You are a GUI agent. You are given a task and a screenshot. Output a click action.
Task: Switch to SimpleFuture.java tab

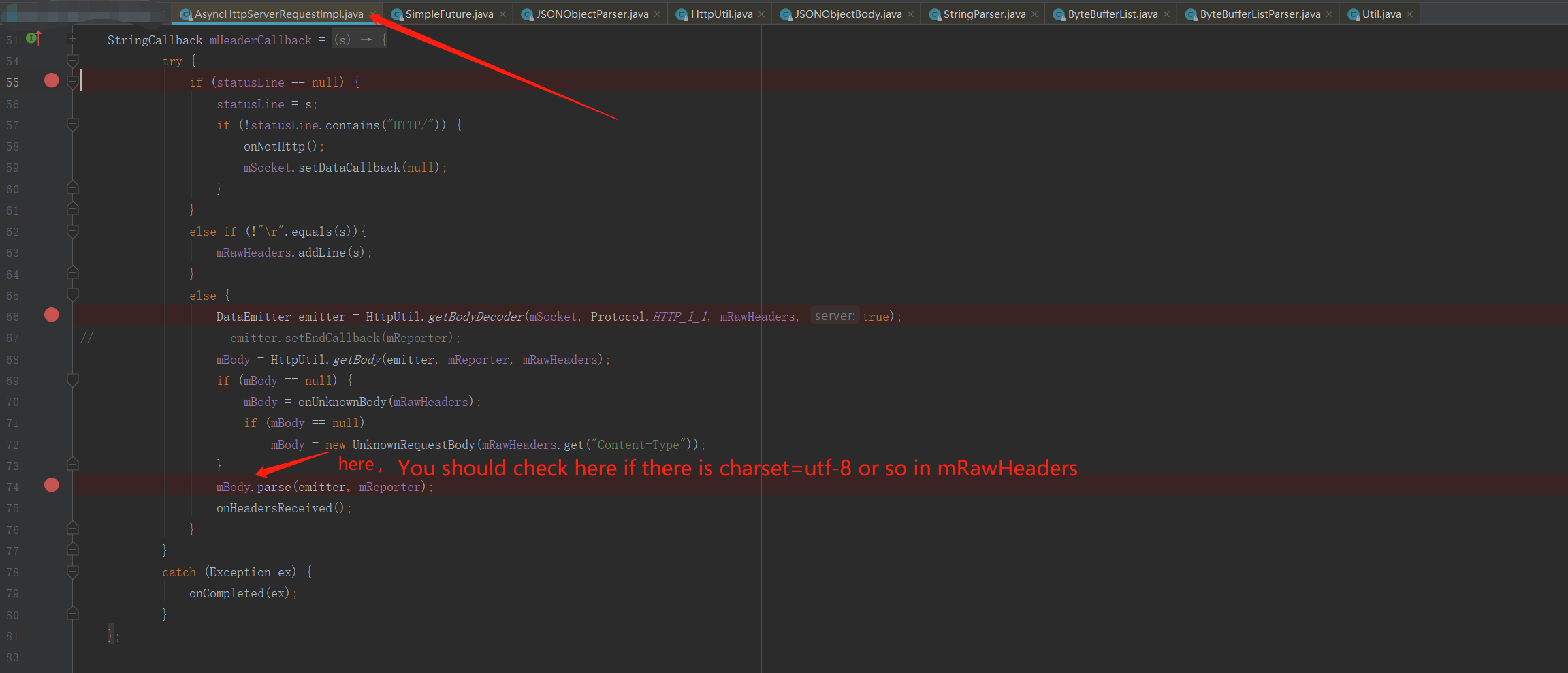pyautogui.click(x=449, y=14)
